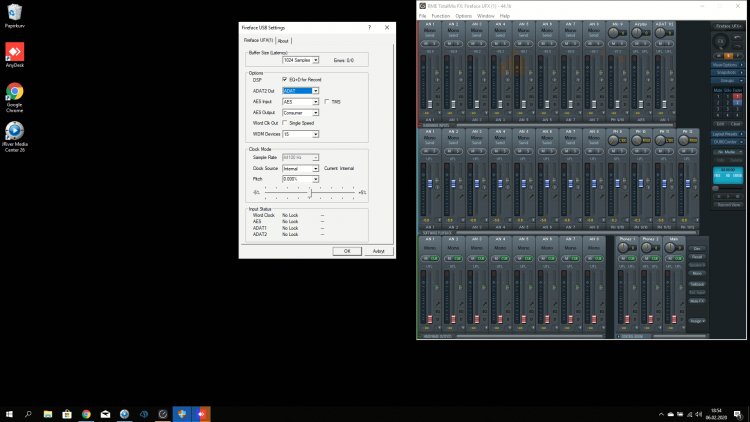The height and width of the screenshot is (422, 750).
Task: Click the hardware input AN 1 fader
Action: 430,104
